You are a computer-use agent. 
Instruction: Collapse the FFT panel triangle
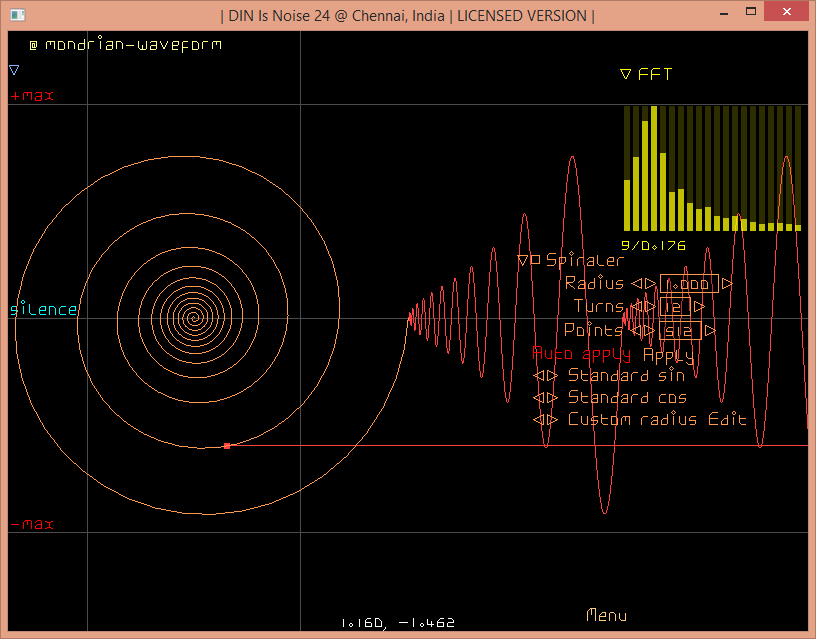626,74
